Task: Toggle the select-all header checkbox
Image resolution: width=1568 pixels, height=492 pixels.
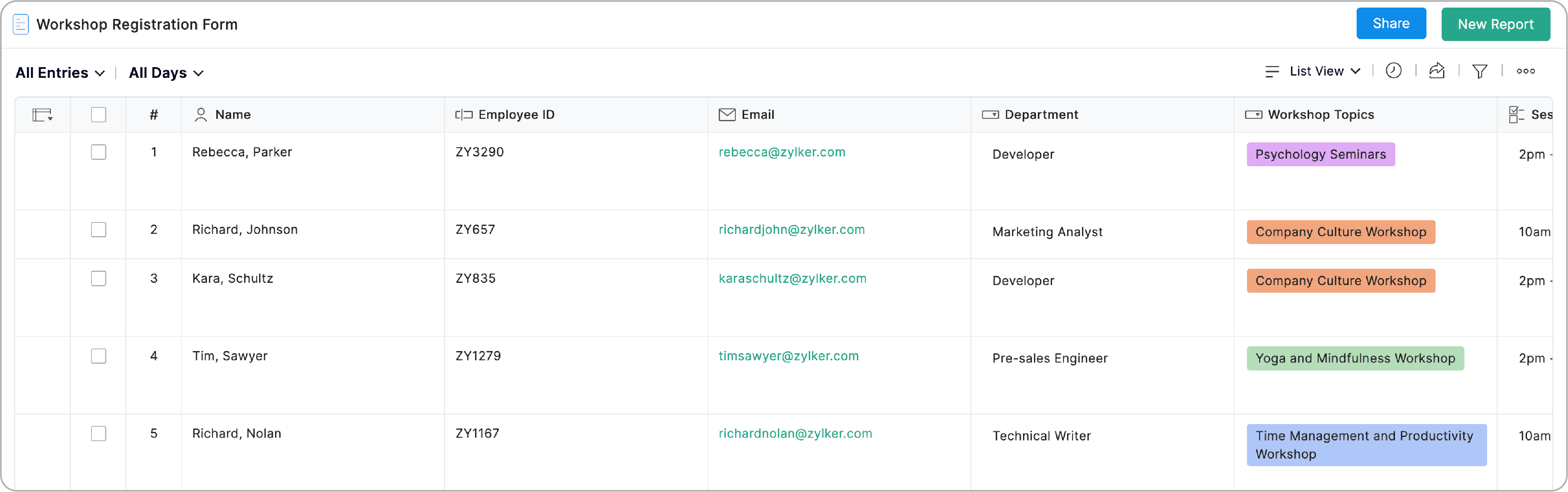Action: pos(99,115)
